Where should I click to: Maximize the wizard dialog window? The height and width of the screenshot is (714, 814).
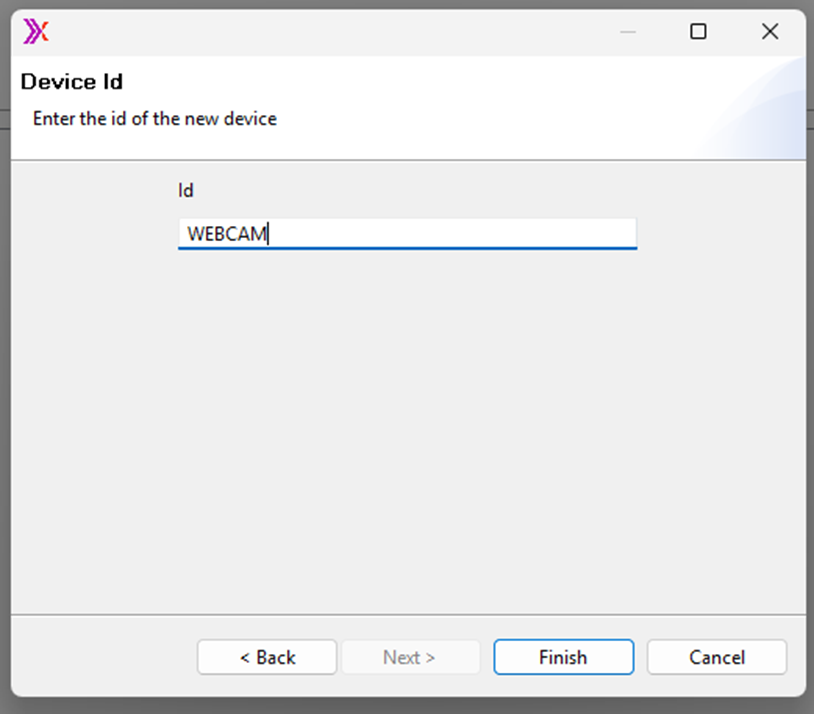(698, 32)
